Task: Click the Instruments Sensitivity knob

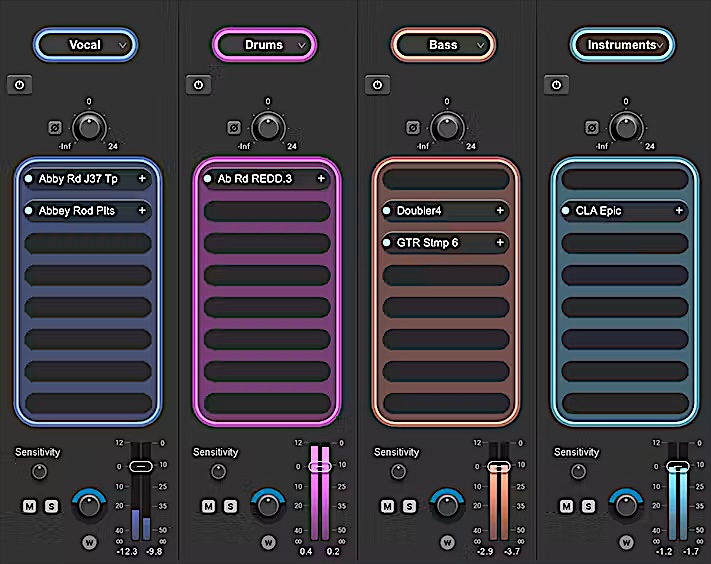Action: [x=578, y=472]
